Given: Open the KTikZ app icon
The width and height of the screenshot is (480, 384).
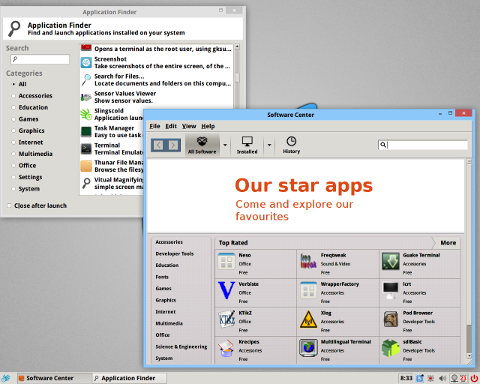Looking at the screenshot, I should tap(227, 319).
